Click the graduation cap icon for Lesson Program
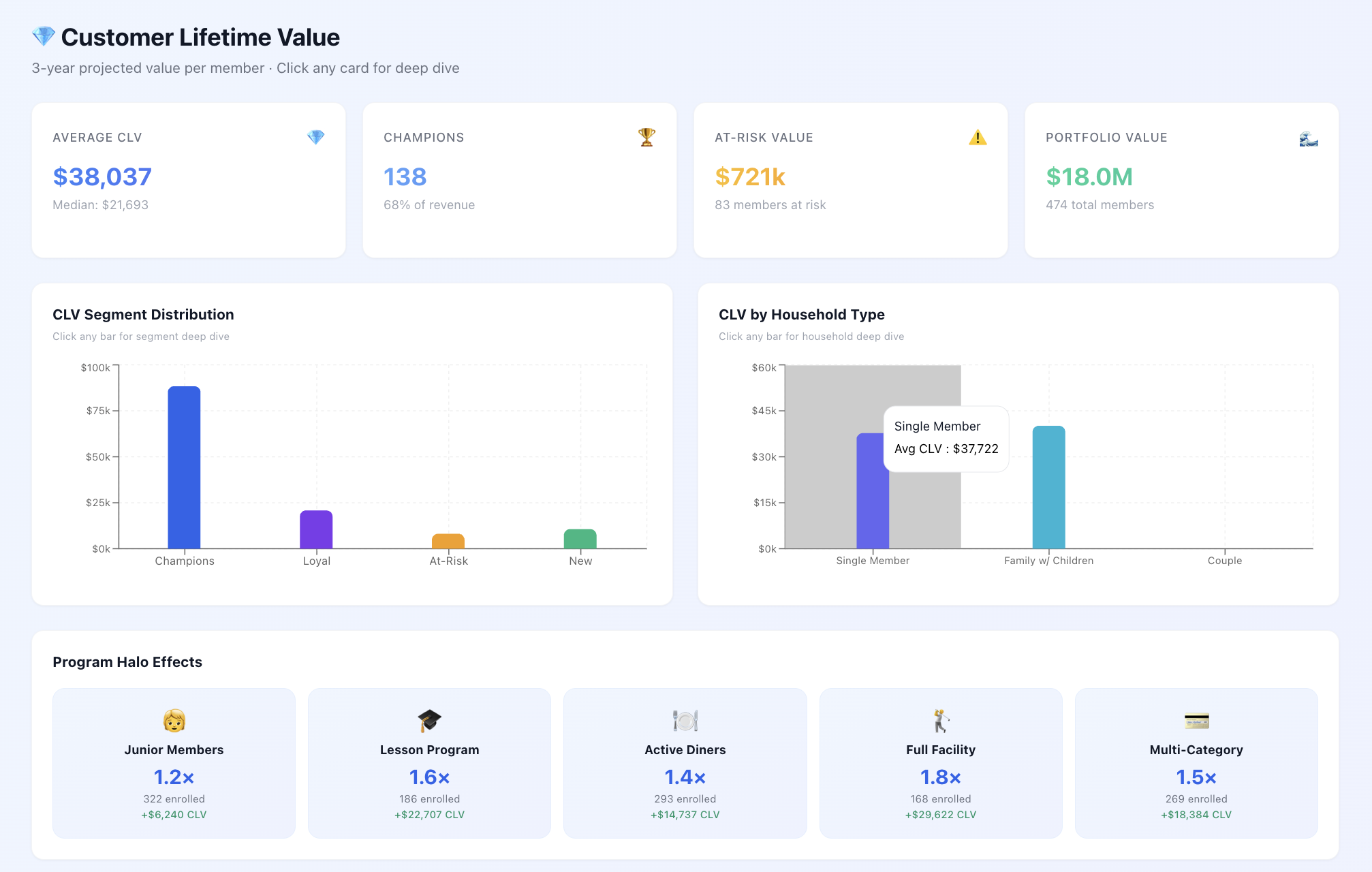 click(428, 721)
